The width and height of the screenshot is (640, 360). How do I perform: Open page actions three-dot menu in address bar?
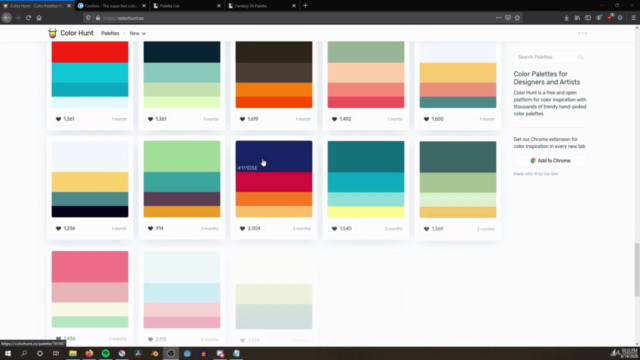click(x=498, y=18)
